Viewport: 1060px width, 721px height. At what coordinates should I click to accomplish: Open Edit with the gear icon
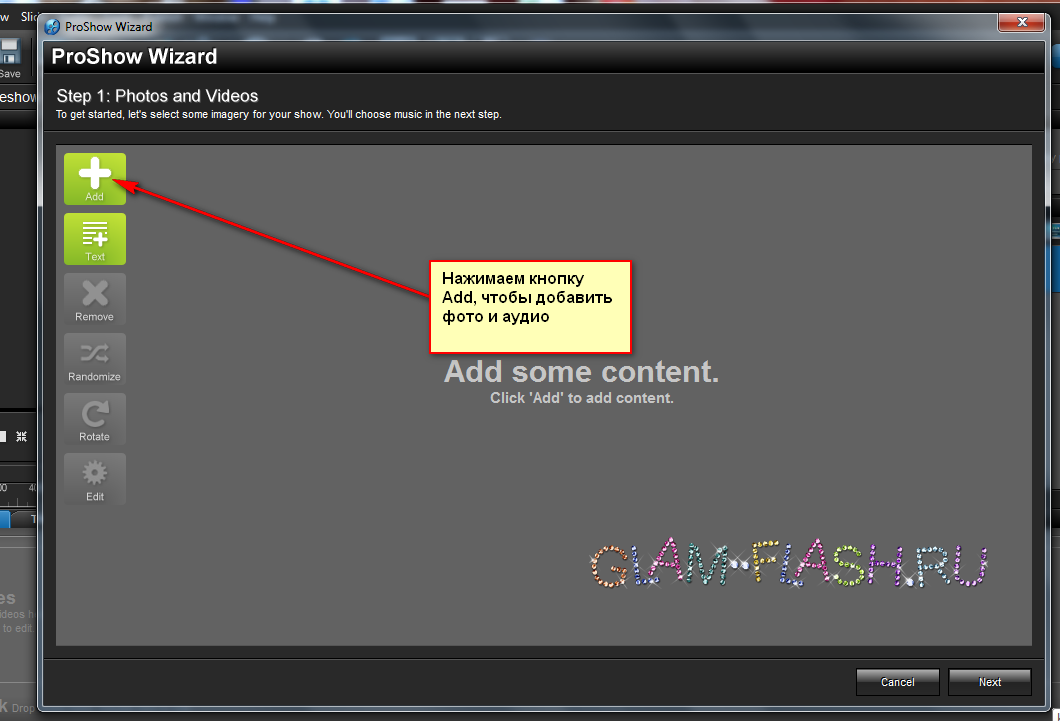click(x=95, y=479)
